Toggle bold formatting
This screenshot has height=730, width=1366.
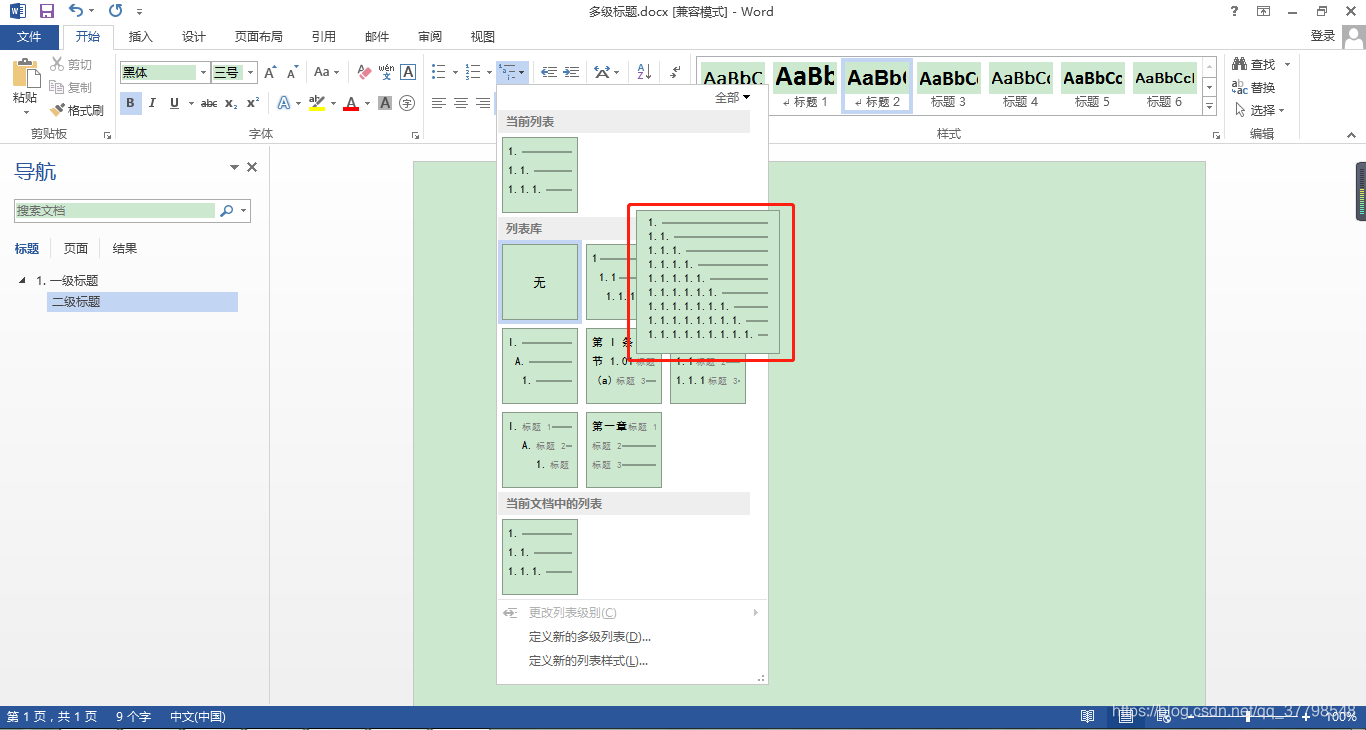click(x=130, y=103)
